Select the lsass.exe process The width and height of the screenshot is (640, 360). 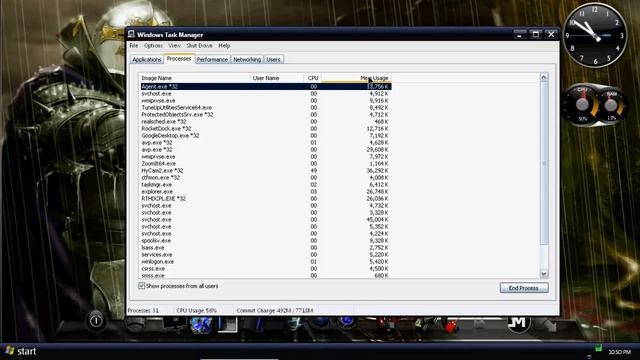click(266, 248)
